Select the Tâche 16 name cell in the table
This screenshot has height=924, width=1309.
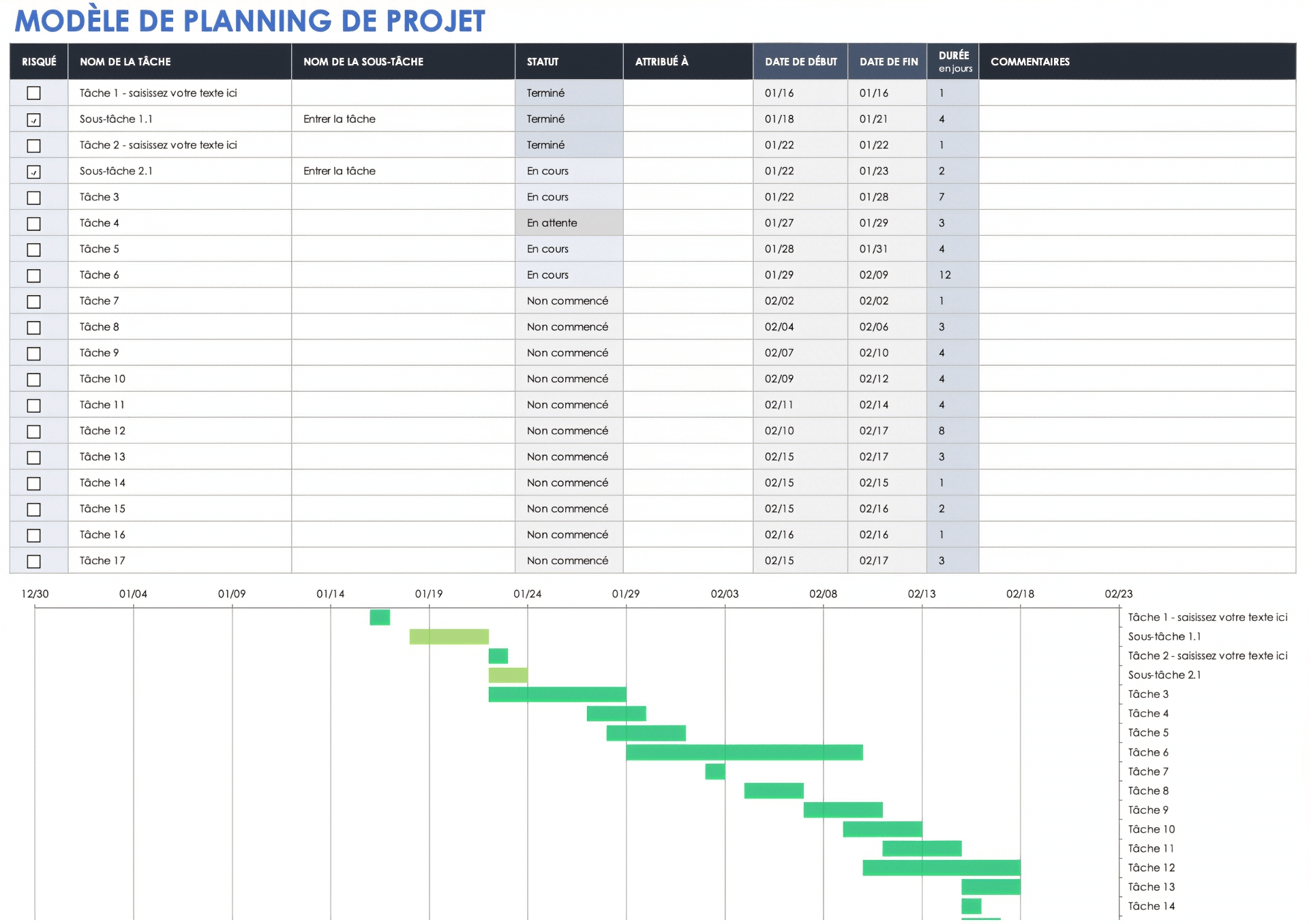[x=180, y=535]
